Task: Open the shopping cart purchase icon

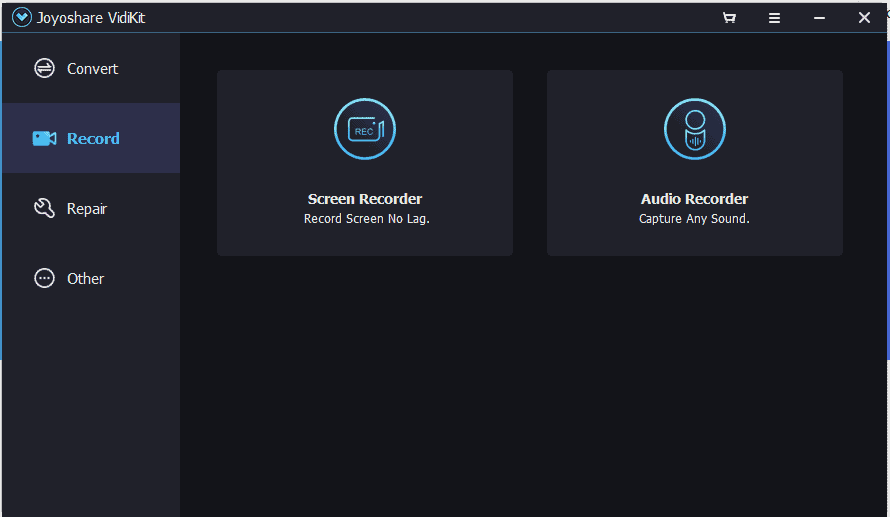Action: 729,18
